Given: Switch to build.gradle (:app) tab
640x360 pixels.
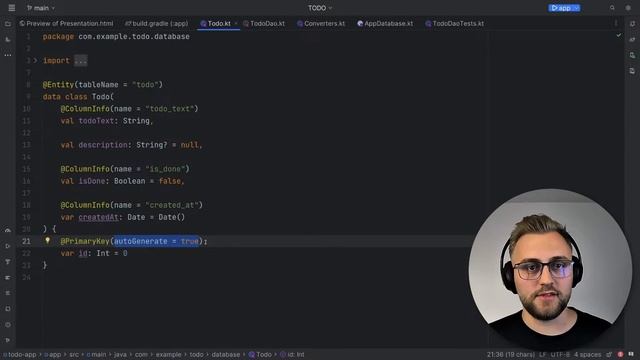Looking at the screenshot, I should tap(157, 23).
